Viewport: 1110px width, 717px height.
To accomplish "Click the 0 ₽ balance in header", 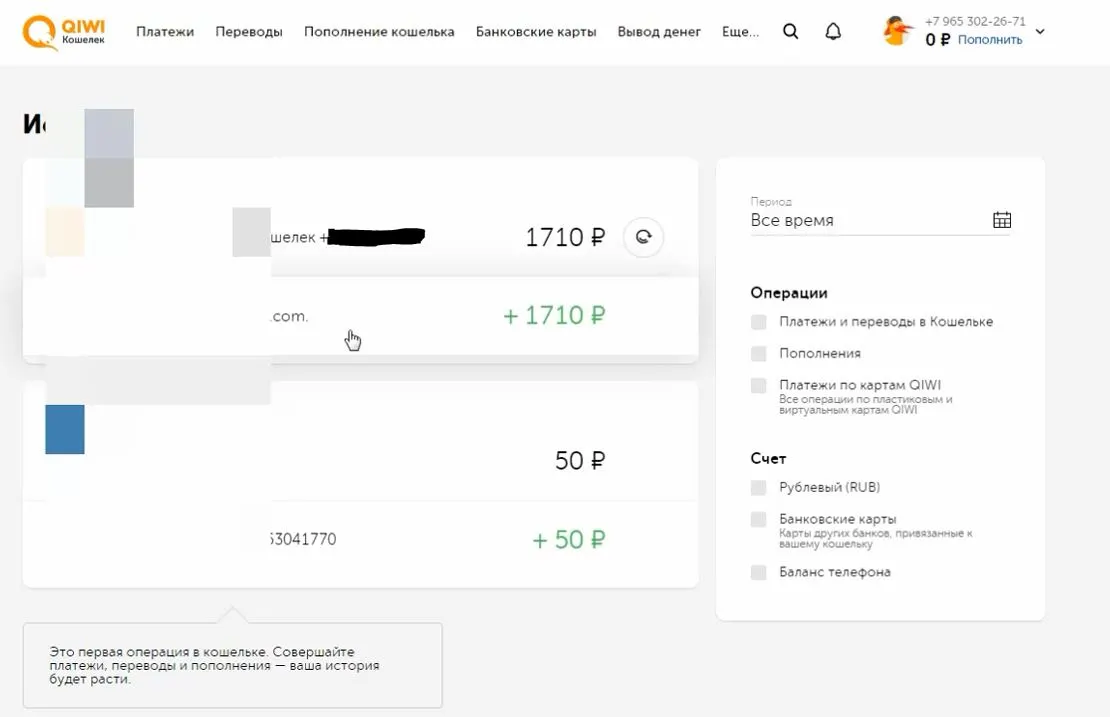I will pos(937,40).
